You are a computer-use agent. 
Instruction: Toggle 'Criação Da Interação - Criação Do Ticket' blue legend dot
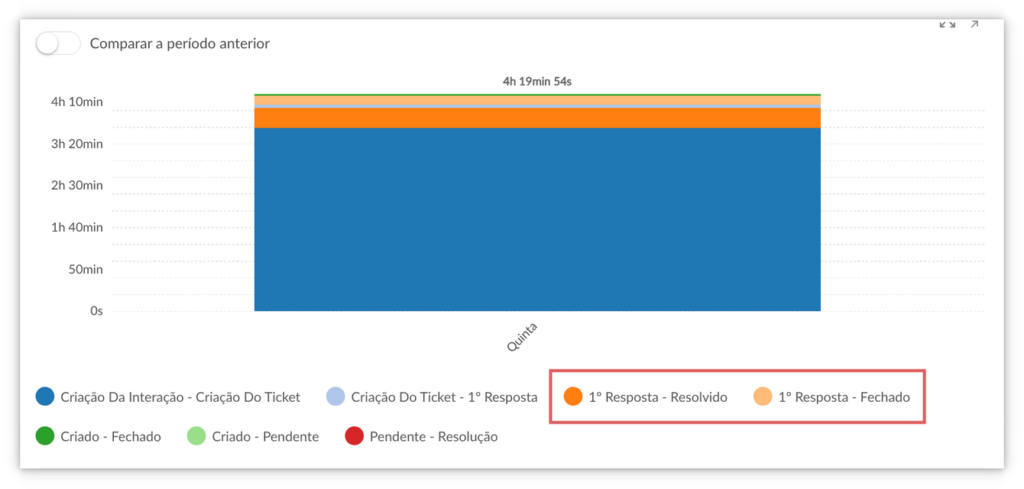pyautogui.click(x=44, y=397)
